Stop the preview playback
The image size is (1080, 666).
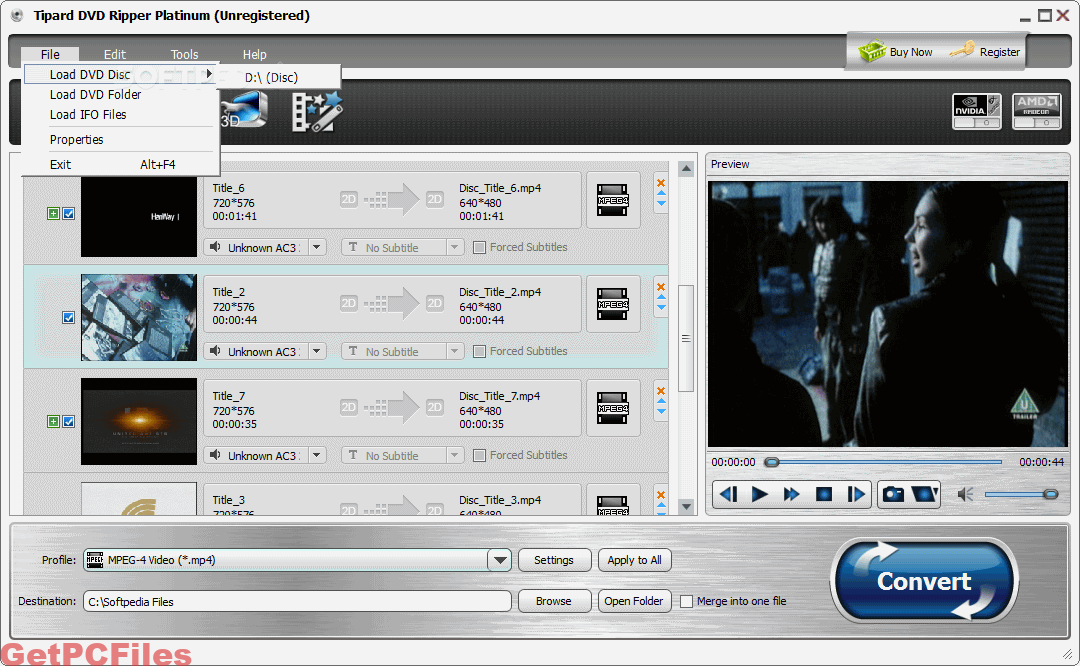tap(823, 494)
